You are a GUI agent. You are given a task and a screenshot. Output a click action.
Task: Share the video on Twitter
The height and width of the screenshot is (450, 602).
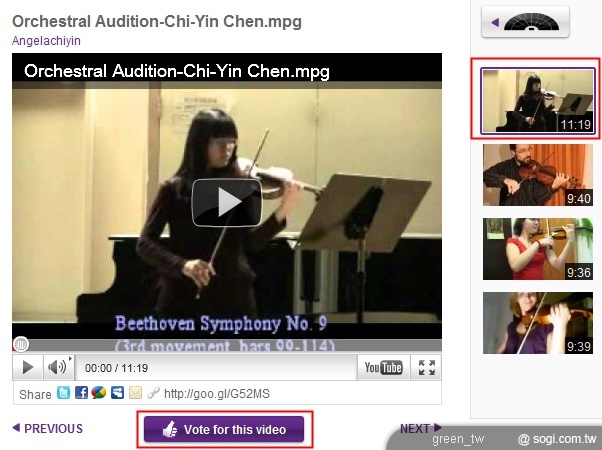click(63, 393)
